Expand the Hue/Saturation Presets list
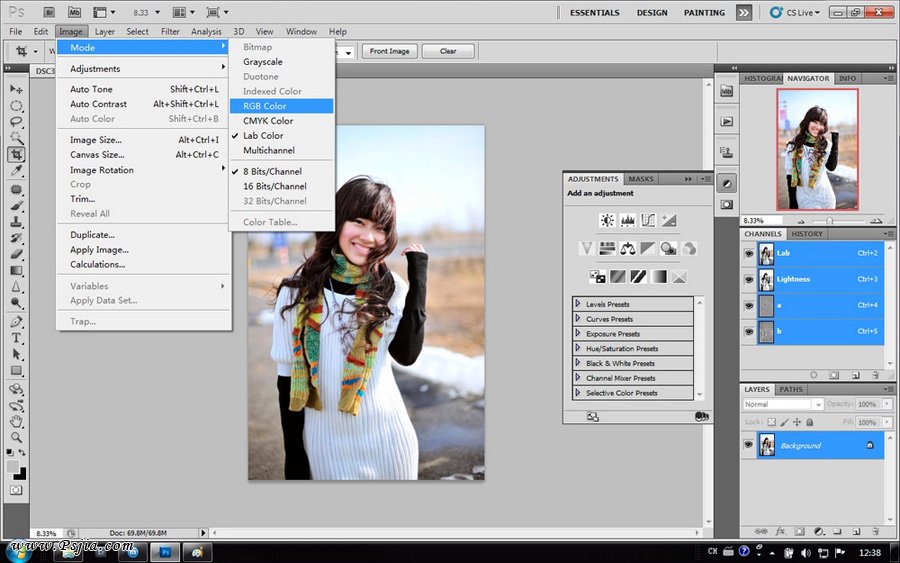The image size is (900, 563). point(578,349)
